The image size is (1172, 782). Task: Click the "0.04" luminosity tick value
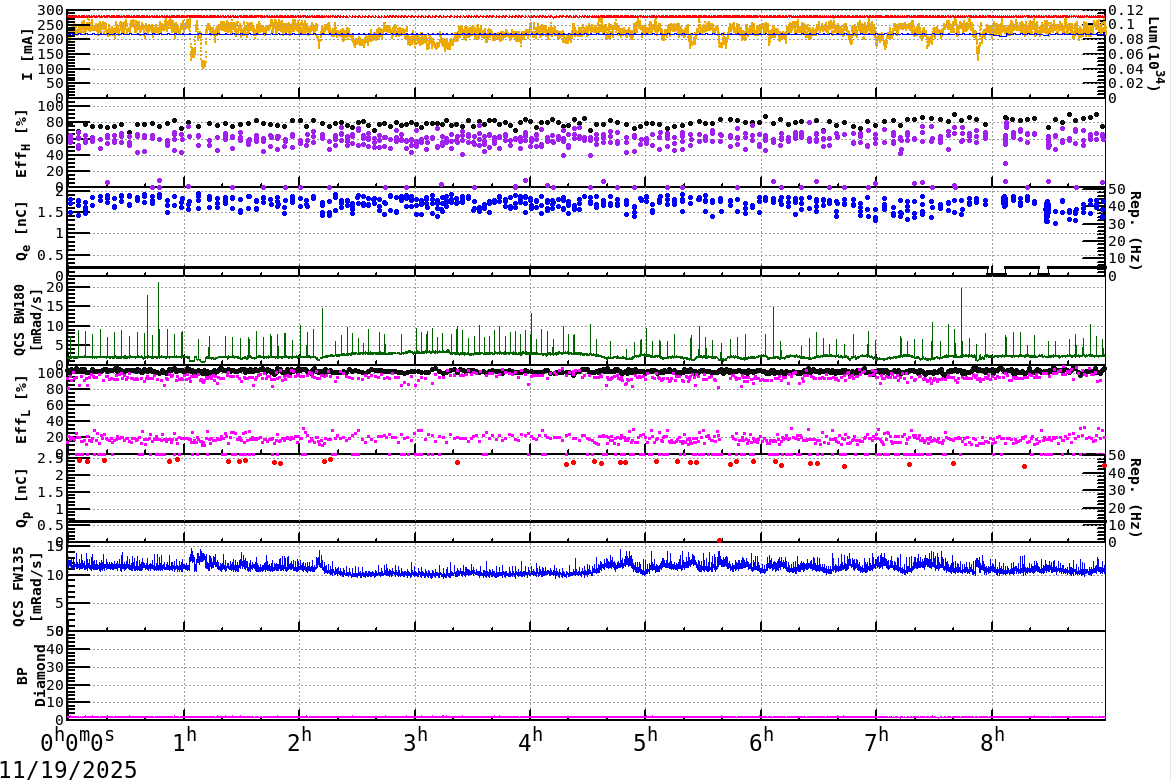[1126, 69]
